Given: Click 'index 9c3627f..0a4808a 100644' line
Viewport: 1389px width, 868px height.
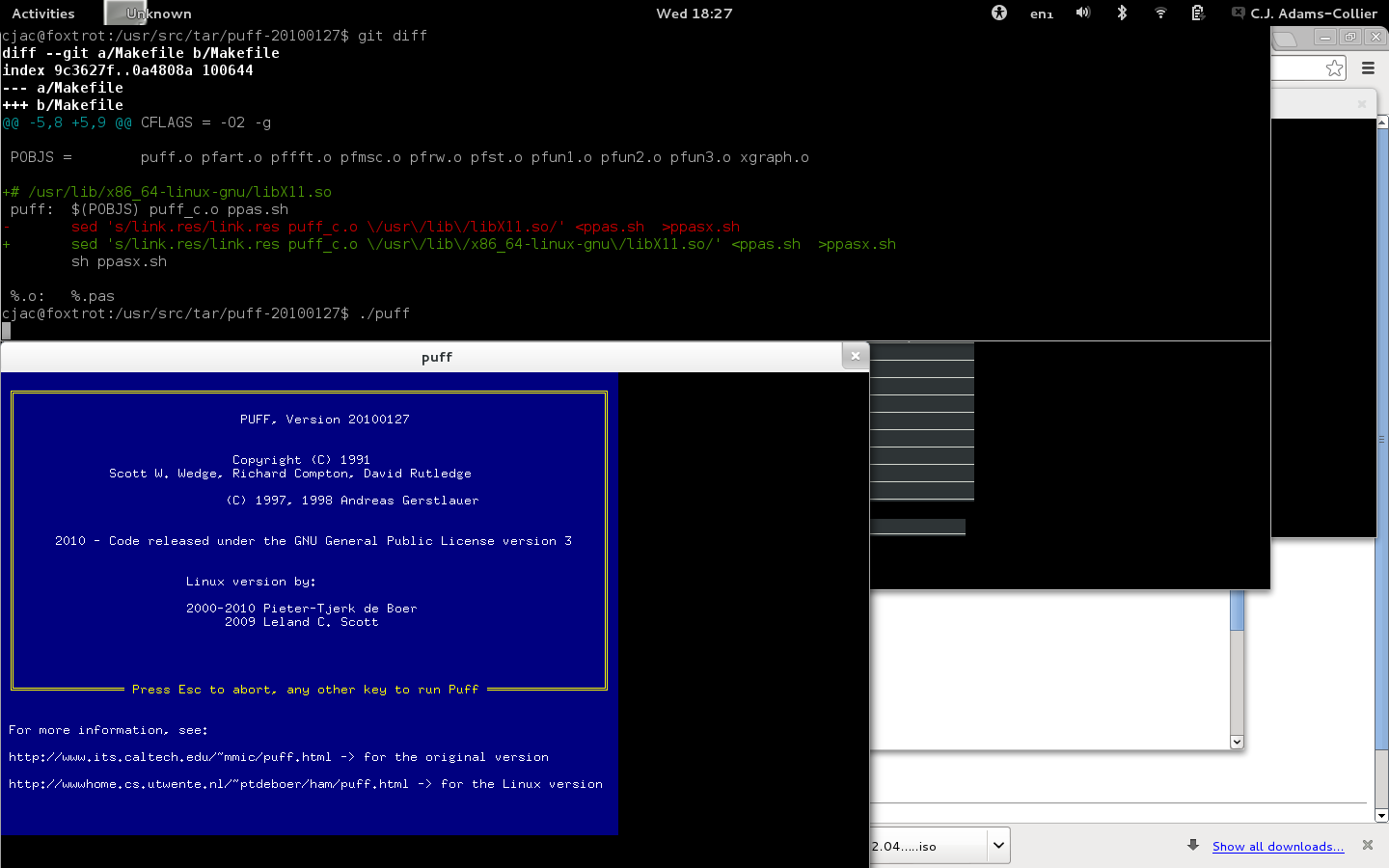Looking at the screenshot, I should coord(127,70).
